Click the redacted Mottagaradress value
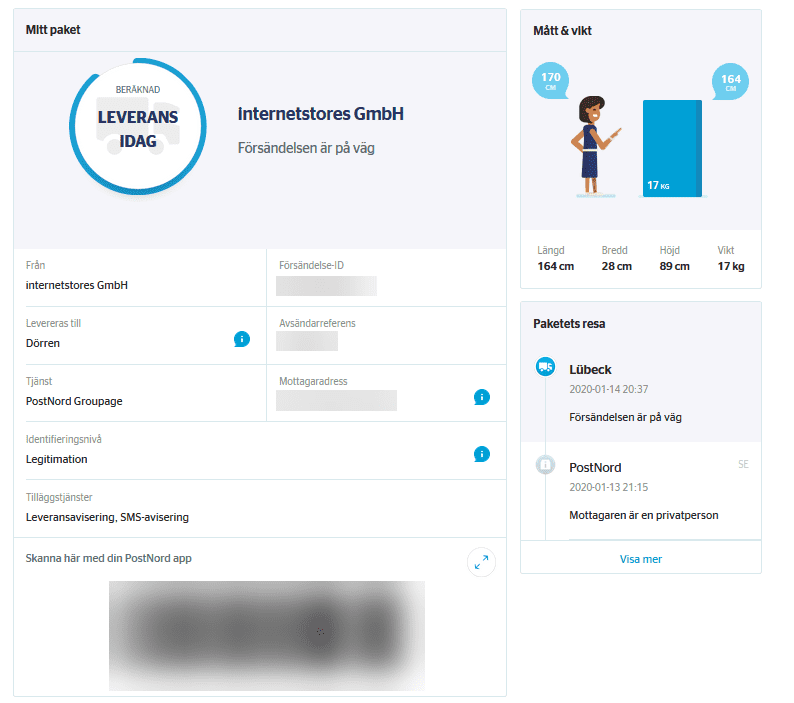The height and width of the screenshot is (703, 794). click(336, 400)
